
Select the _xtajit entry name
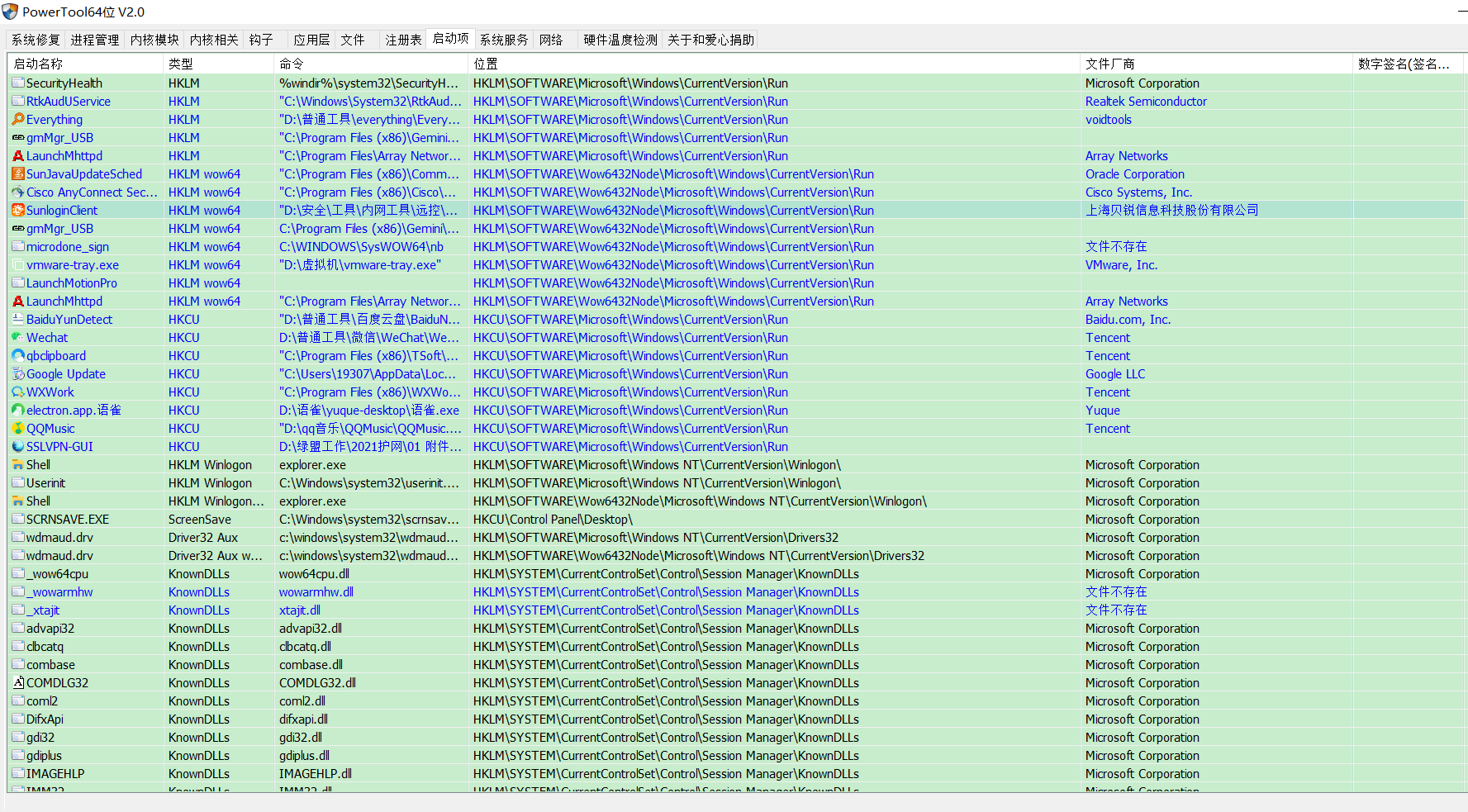(x=43, y=610)
